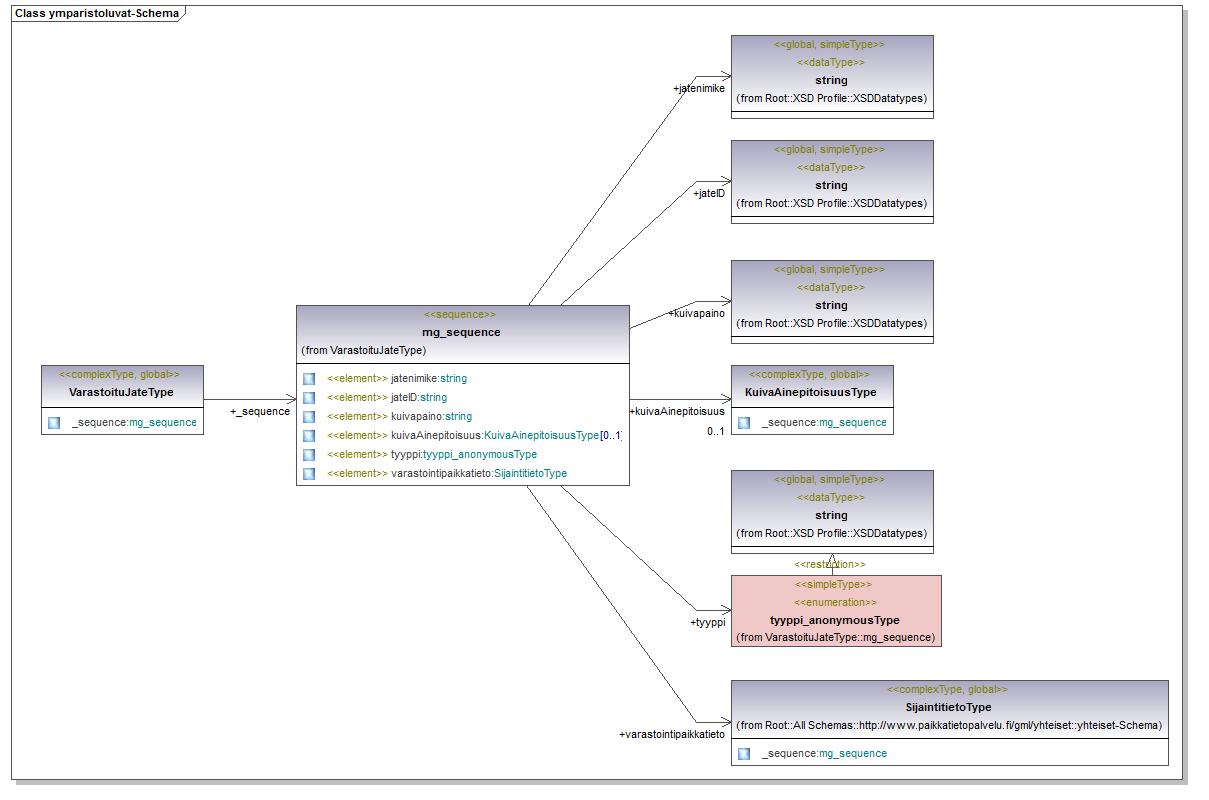The image size is (1209, 800).
Task: Click the icon beside jatenimike:string attribute
Action: pos(309,379)
